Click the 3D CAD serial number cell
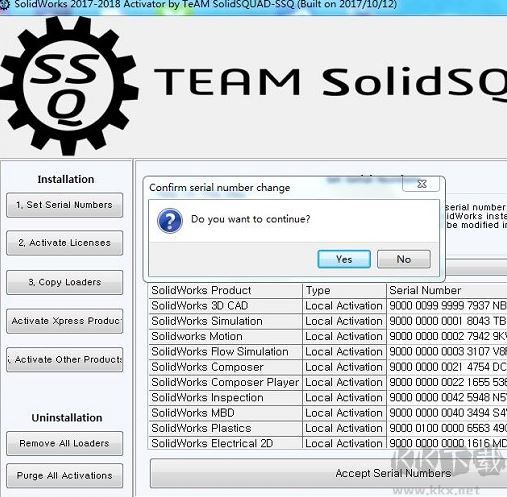Viewport: 507px width, 497px height. pos(447,306)
